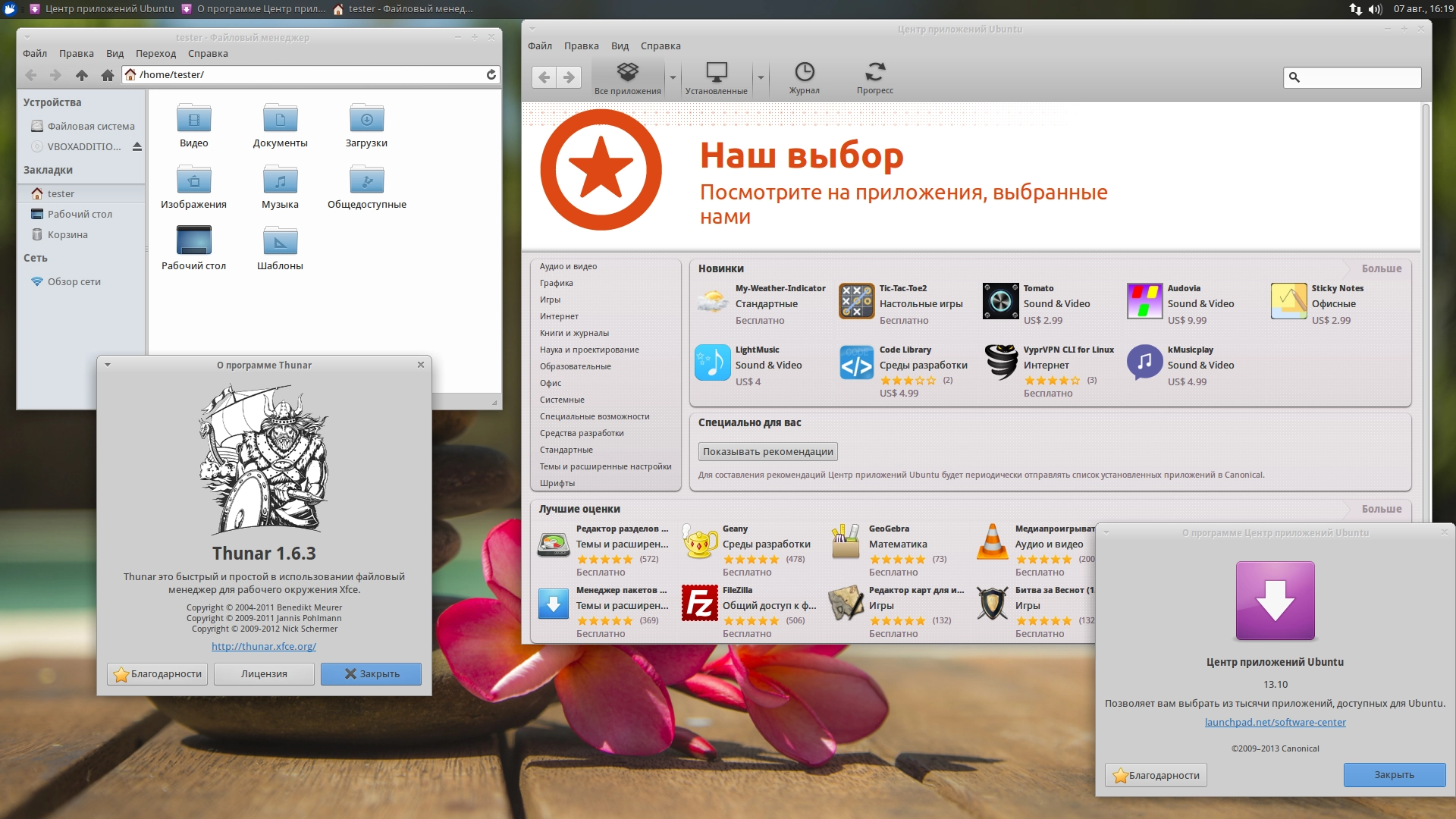
Task: Open Шрифты category
Action: (x=557, y=484)
